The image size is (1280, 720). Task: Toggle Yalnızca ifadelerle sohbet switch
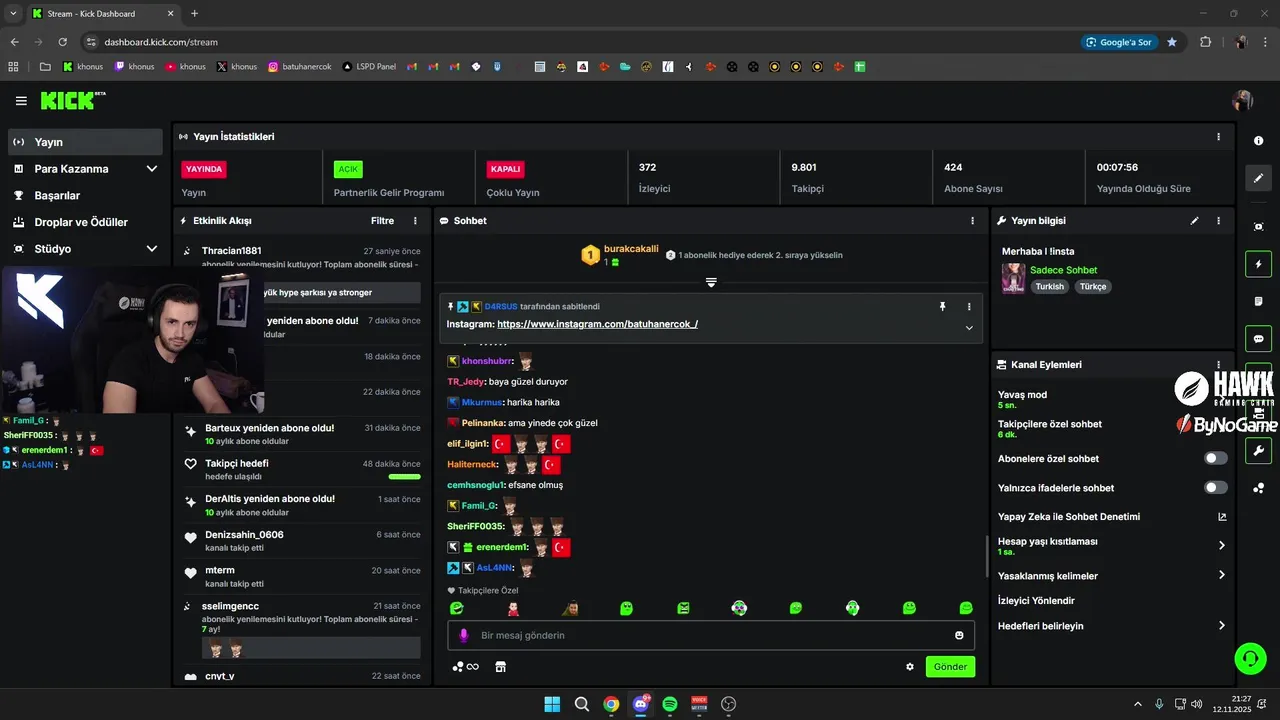(x=1216, y=487)
